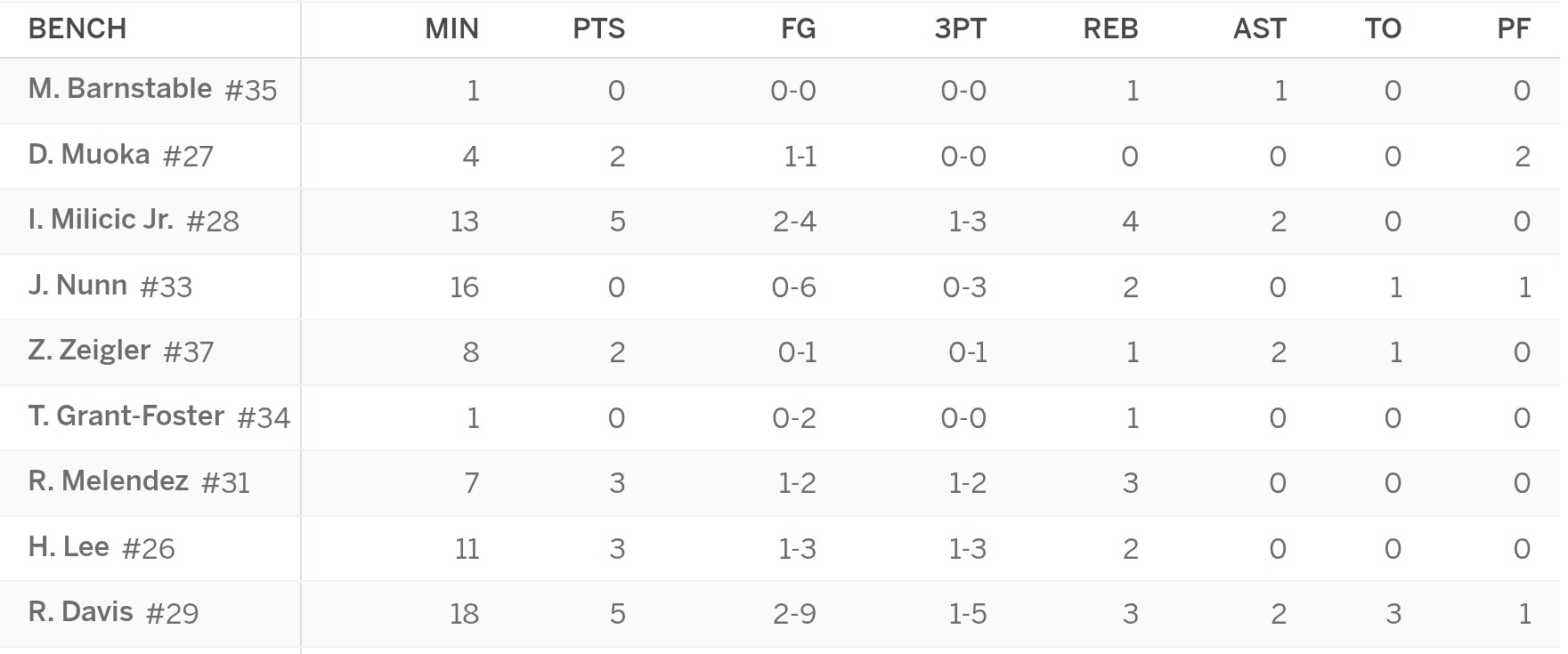This screenshot has height=654, width=1568.
Task: Click the FG column header
Action: 799,28
